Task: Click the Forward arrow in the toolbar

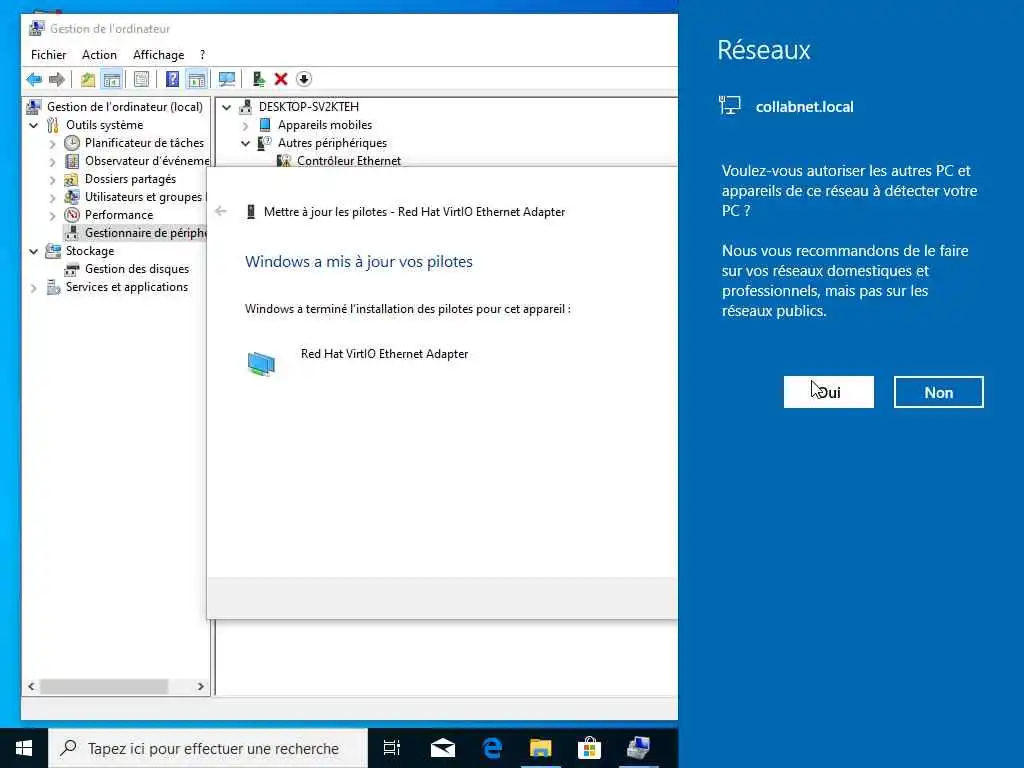Action: (x=57, y=80)
